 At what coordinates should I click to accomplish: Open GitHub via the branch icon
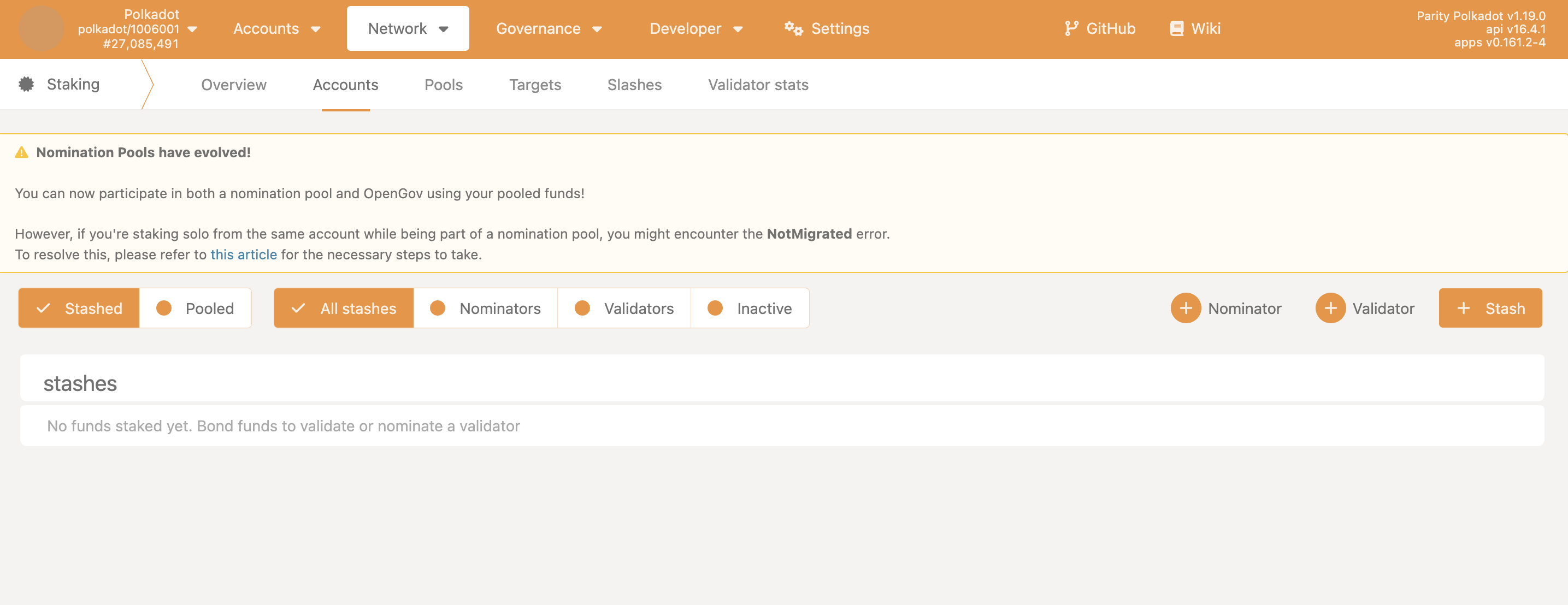coord(1071,28)
